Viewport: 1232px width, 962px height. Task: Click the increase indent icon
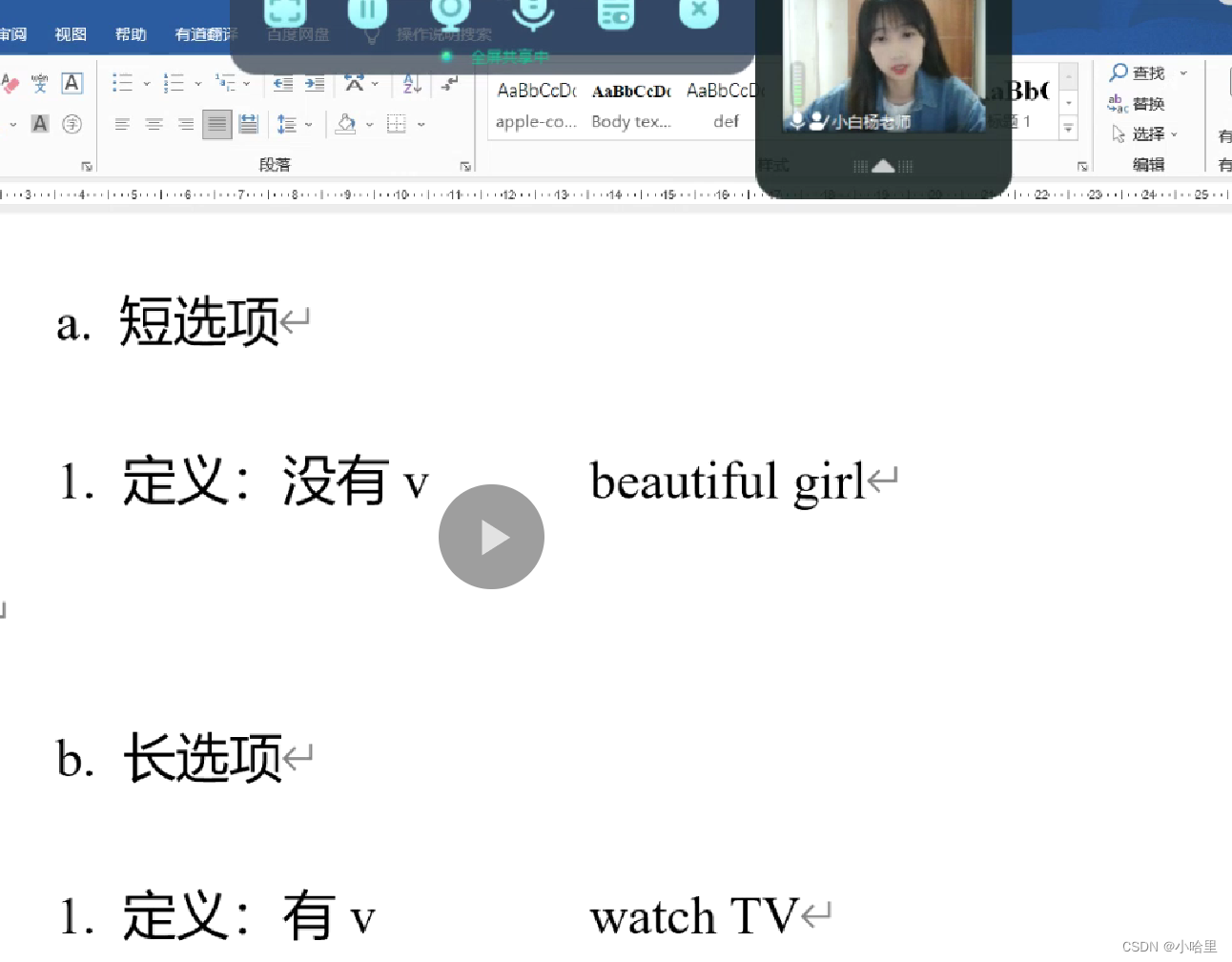click(315, 84)
